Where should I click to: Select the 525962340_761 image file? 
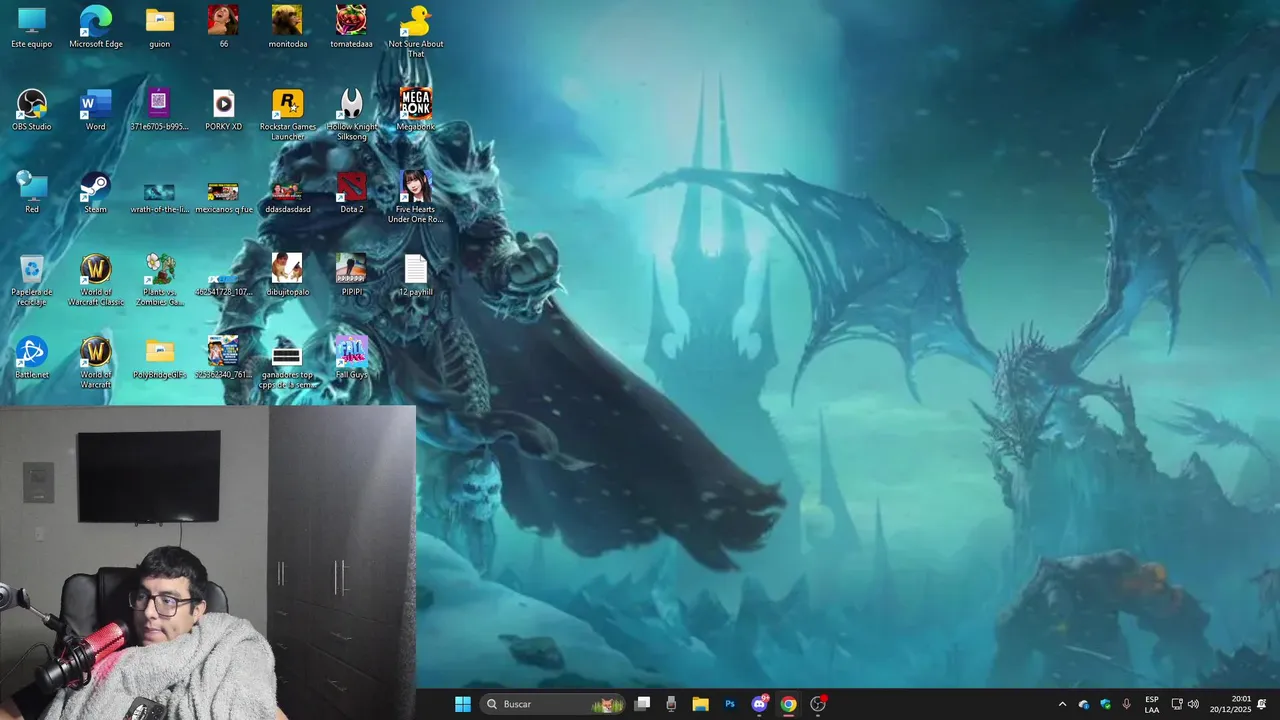pos(223,358)
